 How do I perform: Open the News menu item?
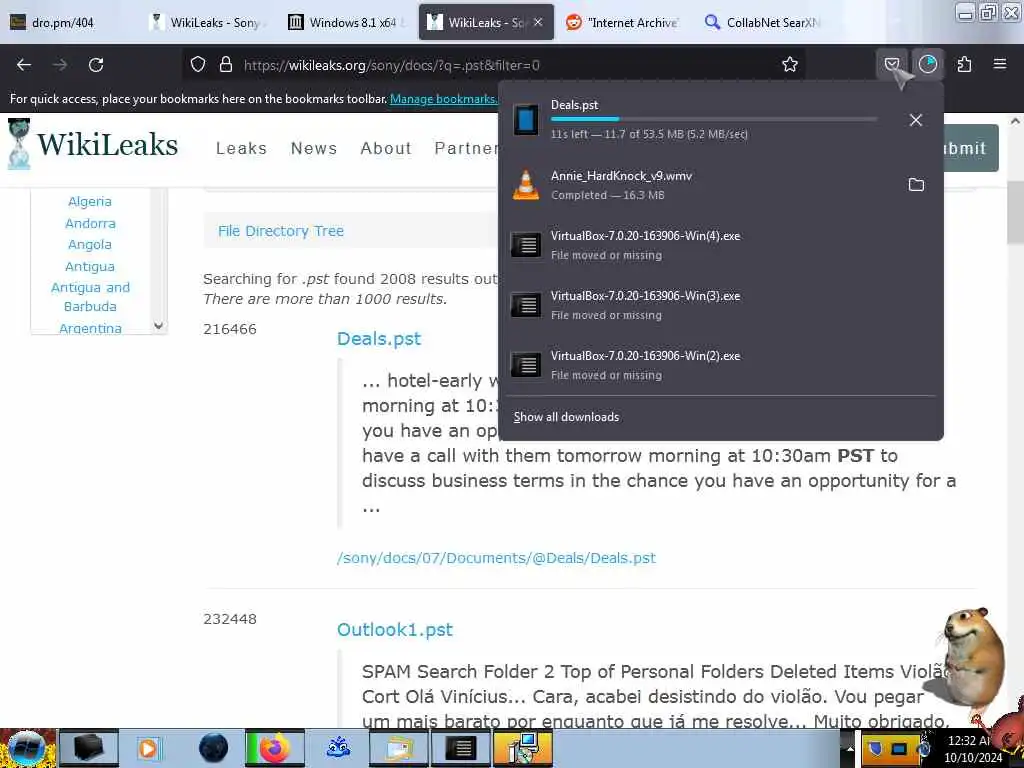tap(314, 148)
